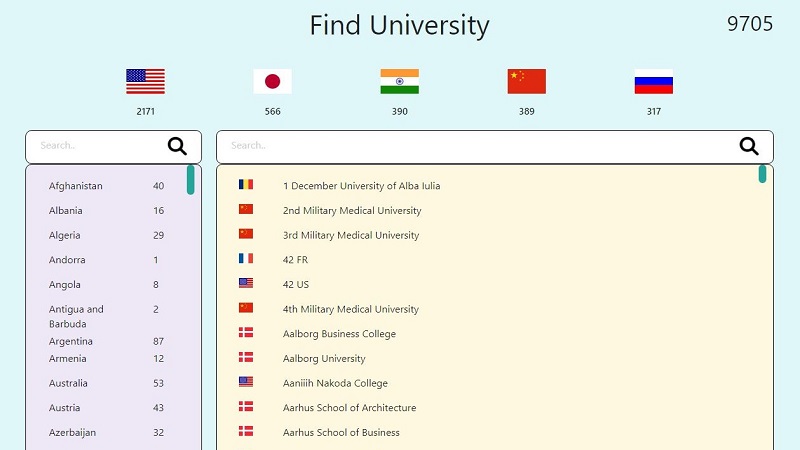Click the US flag beside 42 US
Viewport: 800px width, 450px height.
[x=246, y=283]
